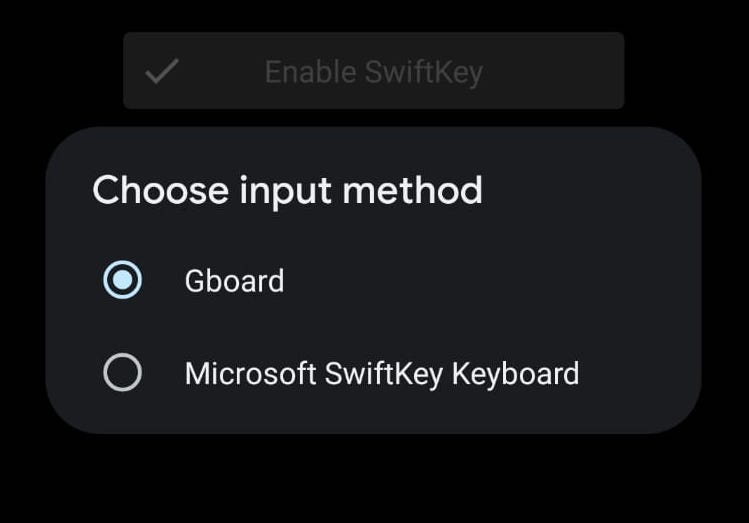Select the Microsoft SwiftKey Keyboard radio button
This screenshot has height=523, width=749.
pos(123,374)
